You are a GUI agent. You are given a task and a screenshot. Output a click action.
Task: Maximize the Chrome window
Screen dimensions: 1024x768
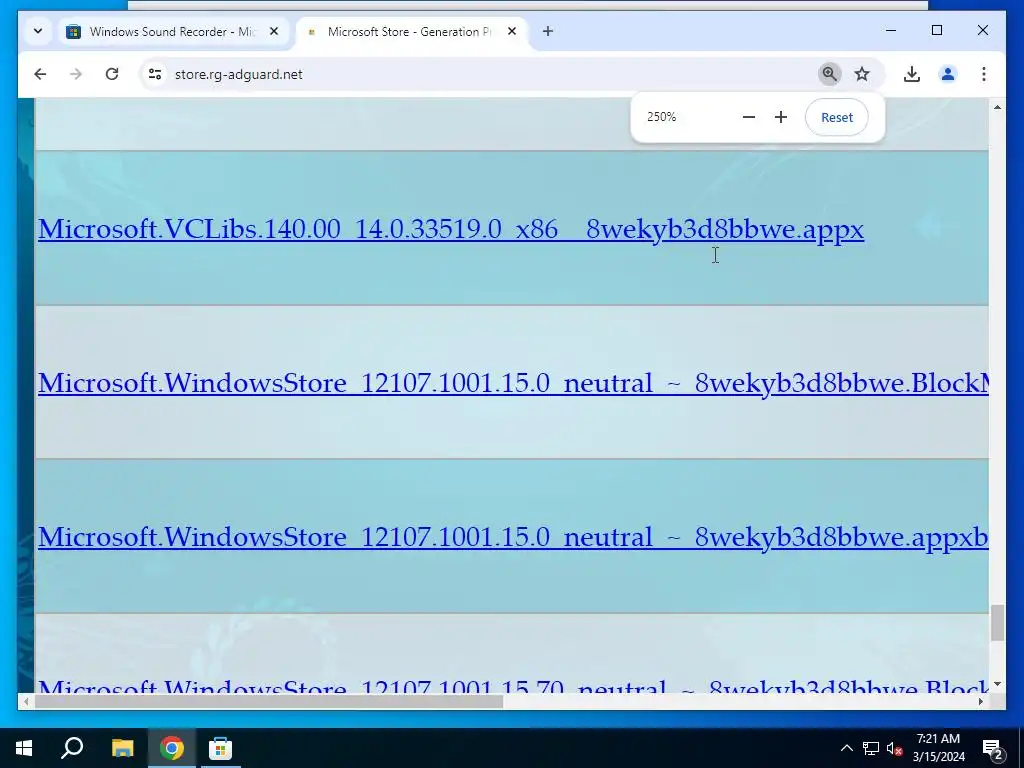[x=936, y=30]
